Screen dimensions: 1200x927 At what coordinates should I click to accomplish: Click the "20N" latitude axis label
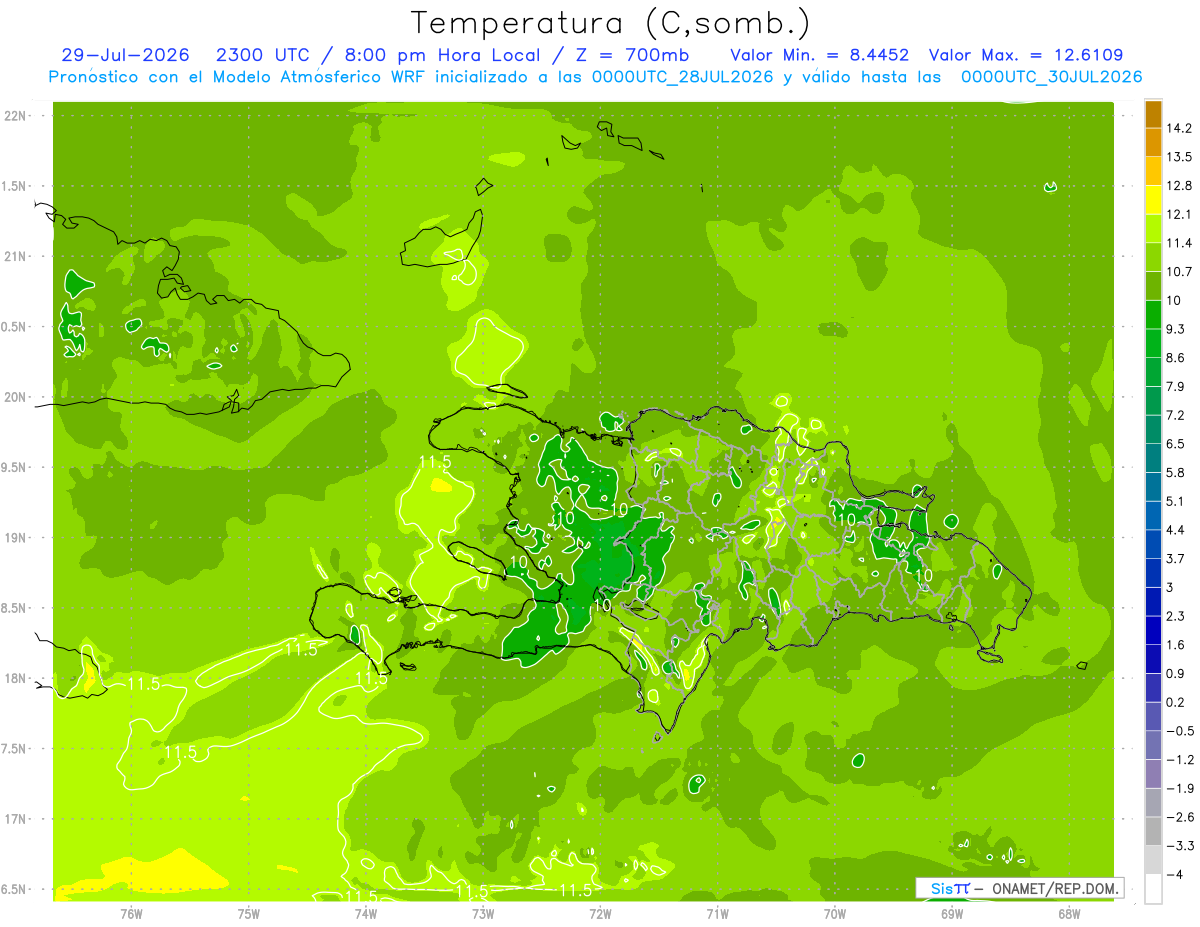click(15, 397)
